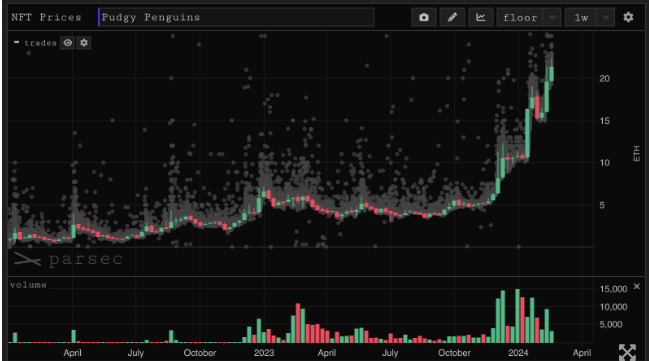Open the top-right settings gear
649x361 pixels.
(x=628, y=17)
